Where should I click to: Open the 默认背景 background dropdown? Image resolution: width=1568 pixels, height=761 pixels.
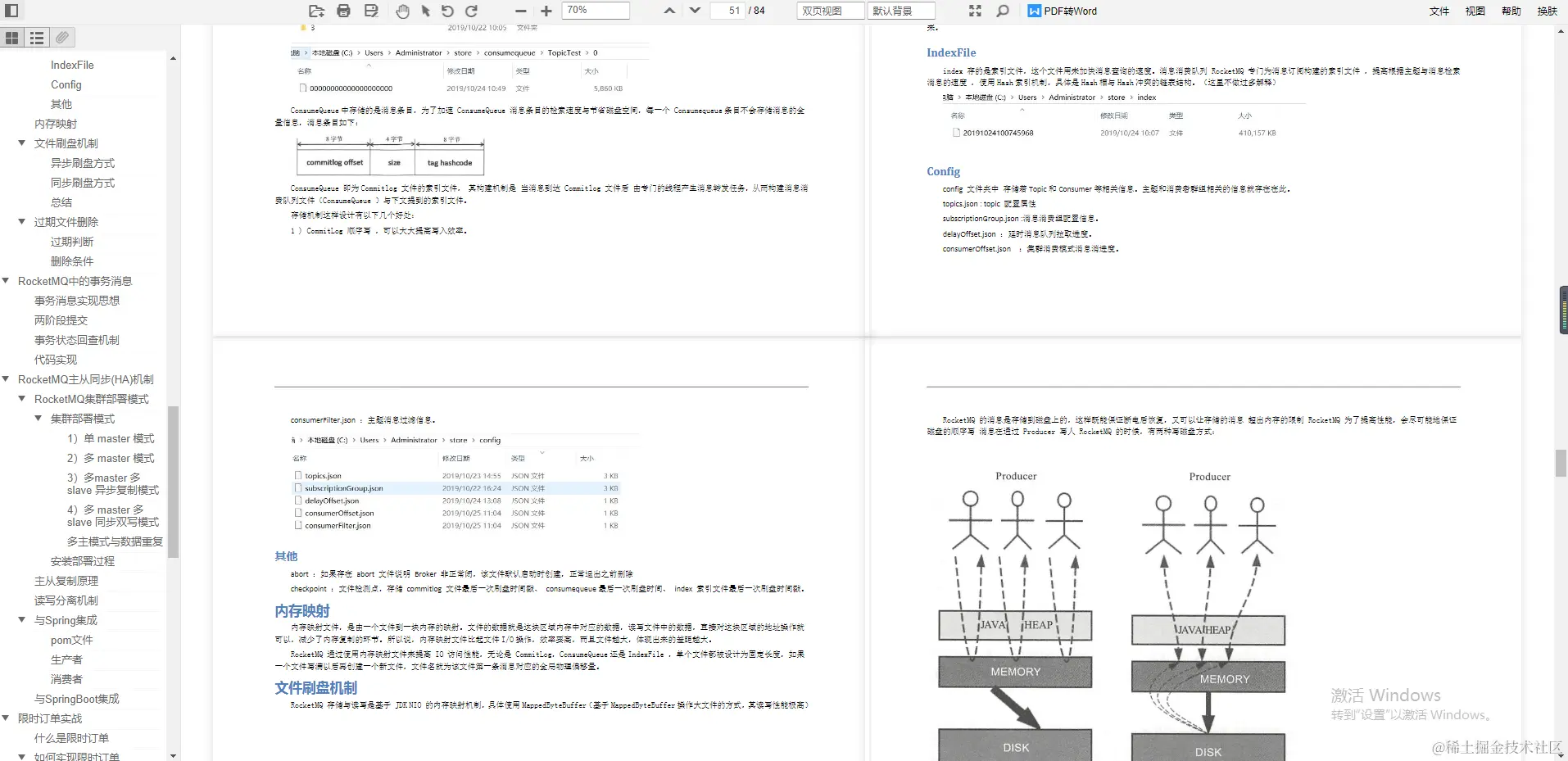point(901,11)
